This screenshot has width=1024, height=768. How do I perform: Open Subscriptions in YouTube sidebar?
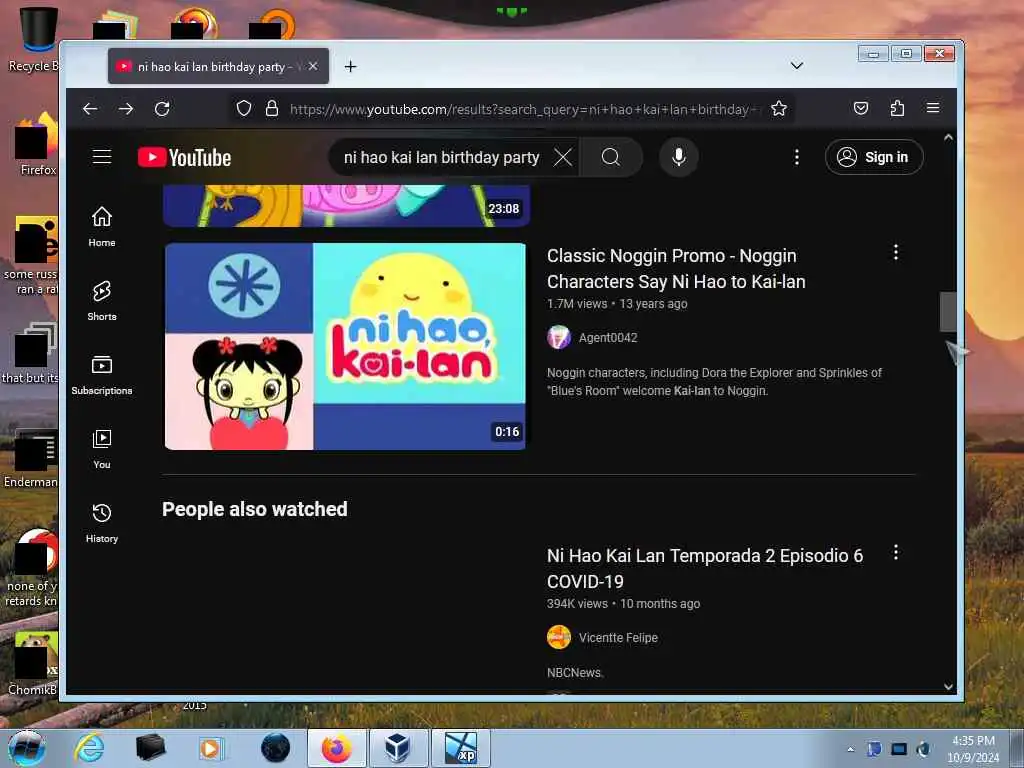point(102,375)
